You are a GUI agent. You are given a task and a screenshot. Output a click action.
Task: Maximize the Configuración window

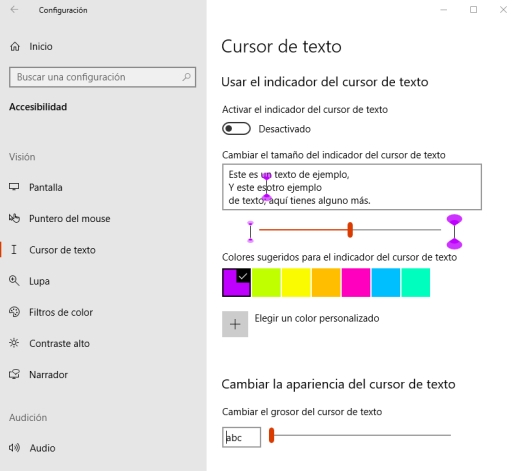(x=473, y=10)
